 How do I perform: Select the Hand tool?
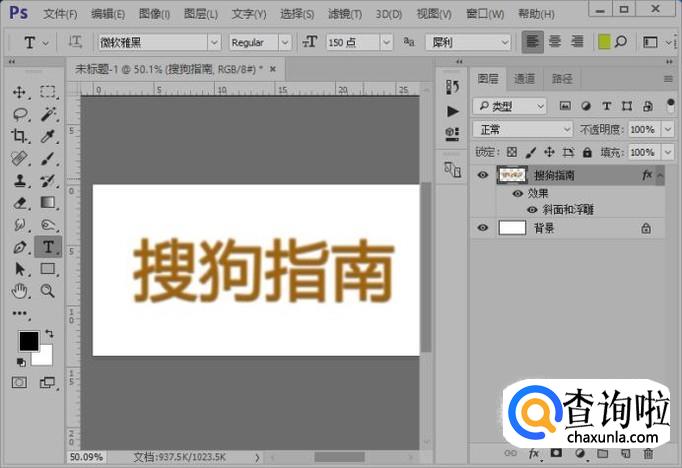tap(20, 291)
